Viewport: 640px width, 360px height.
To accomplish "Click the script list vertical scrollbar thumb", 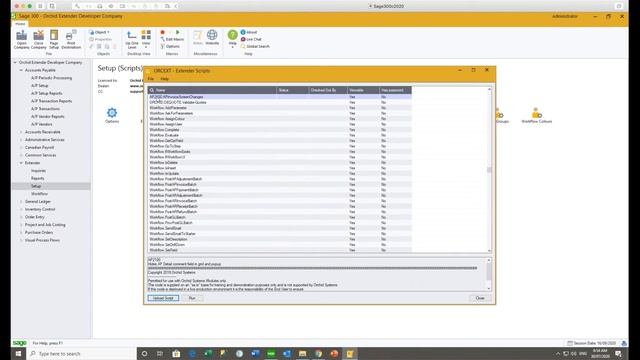I will 489,170.
